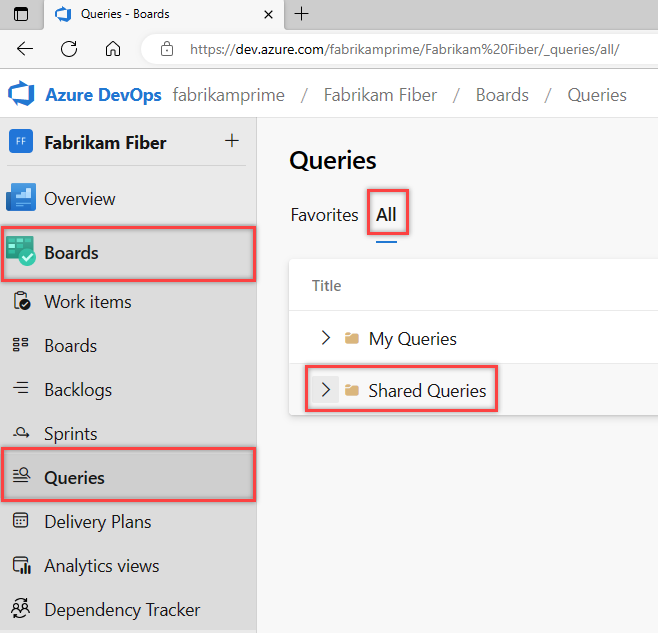Click the Delivery Plans calendar icon
This screenshot has width=658, height=633.
pyautogui.click(x=21, y=520)
